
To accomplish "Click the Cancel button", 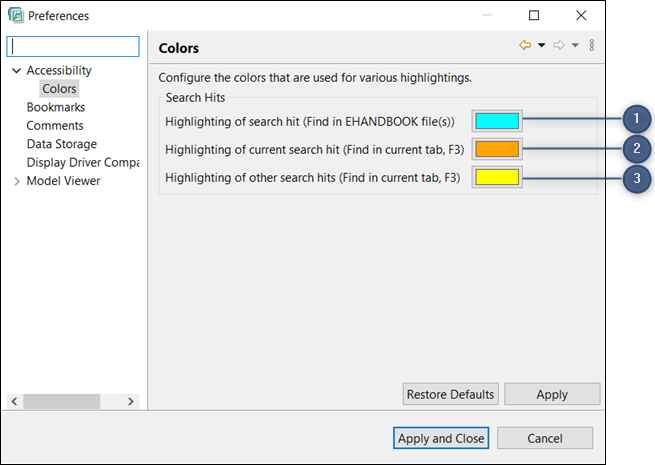I will coord(544,438).
